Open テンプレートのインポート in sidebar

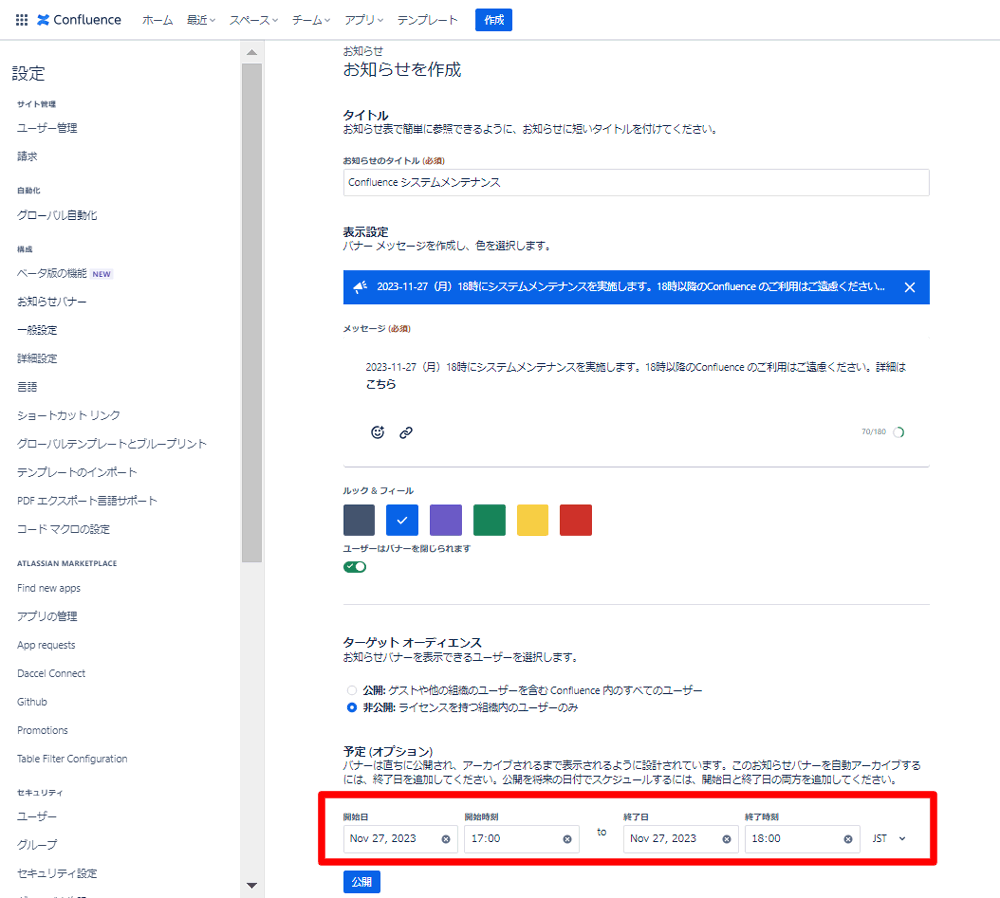point(77,472)
